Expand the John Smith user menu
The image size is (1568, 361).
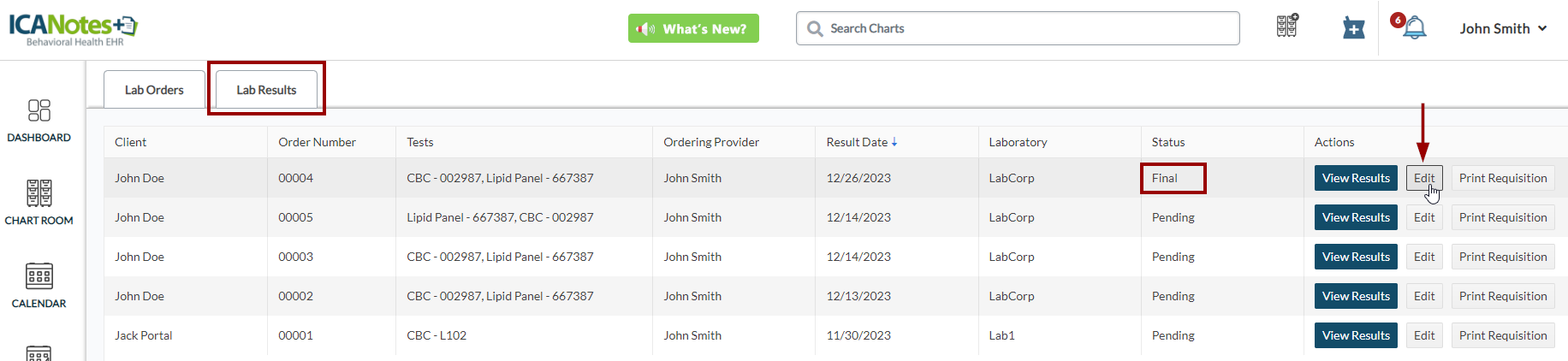pyautogui.click(x=1503, y=28)
